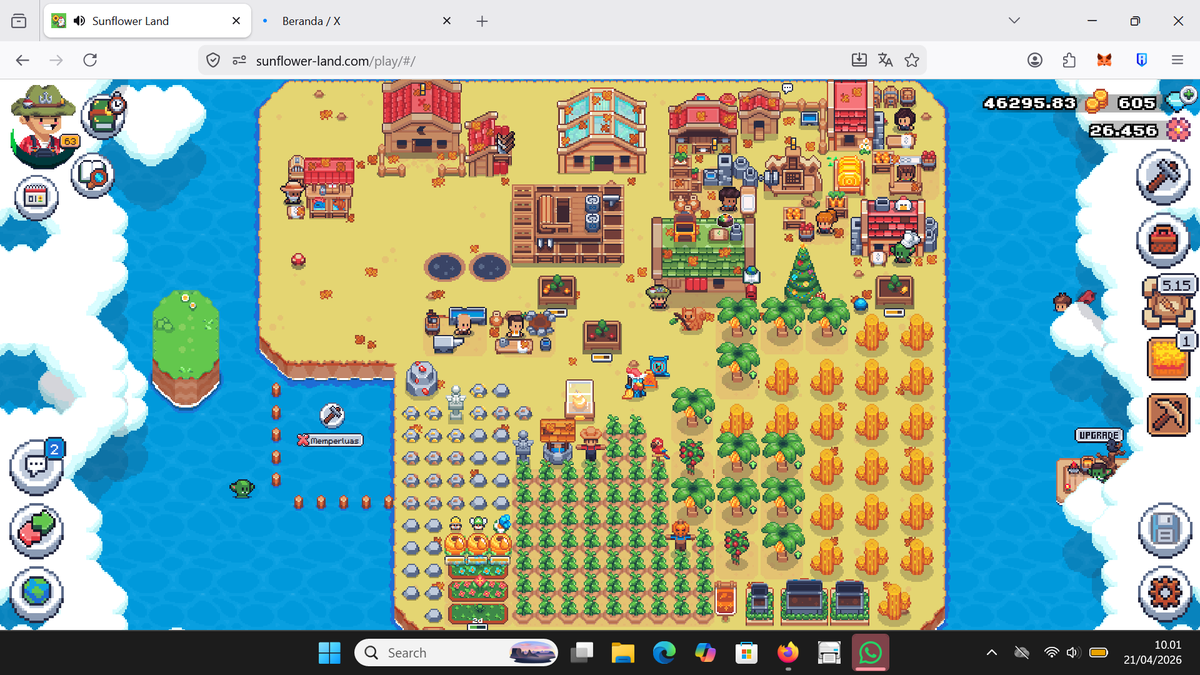Image resolution: width=1200 pixels, height=675 pixels.
Task: Open the extensions puzzle icon
Action: [1068, 60]
